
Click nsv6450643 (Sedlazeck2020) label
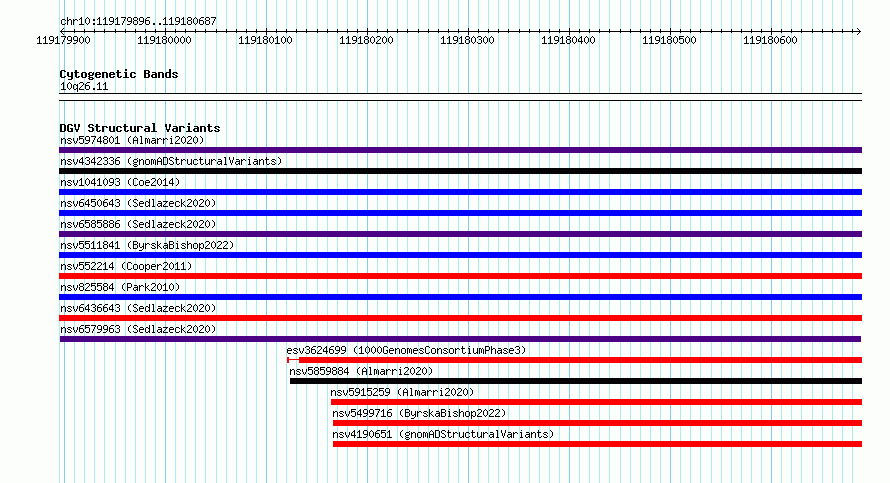[138, 203]
